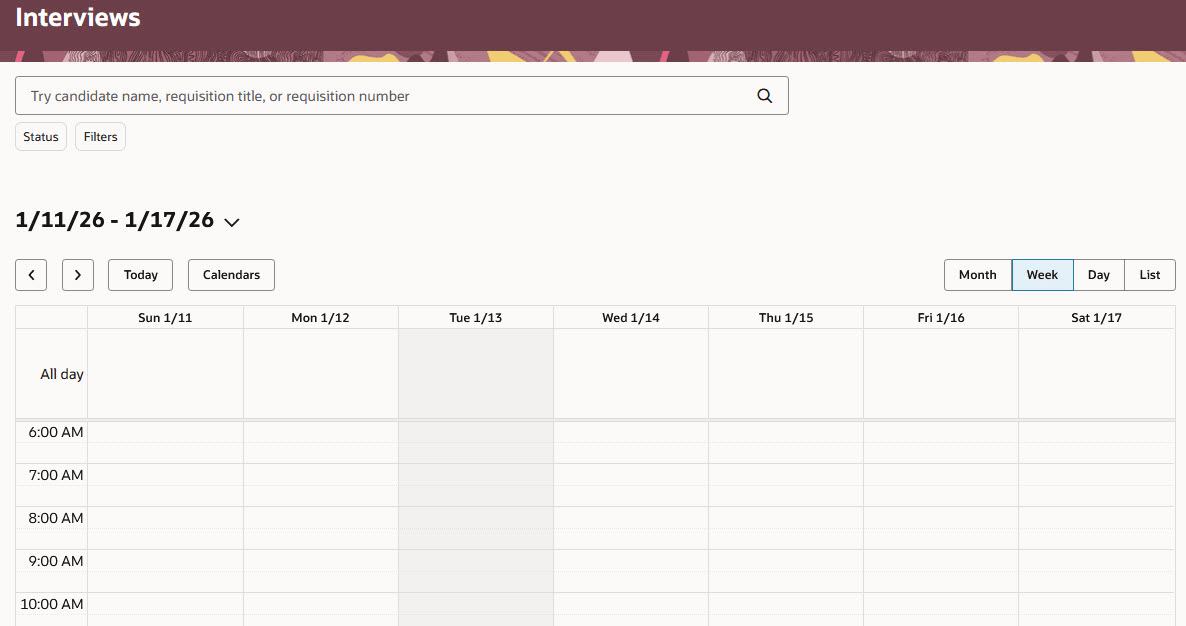Go to previous week arrow
This screenshot has width=1186, height=626.
31,275
